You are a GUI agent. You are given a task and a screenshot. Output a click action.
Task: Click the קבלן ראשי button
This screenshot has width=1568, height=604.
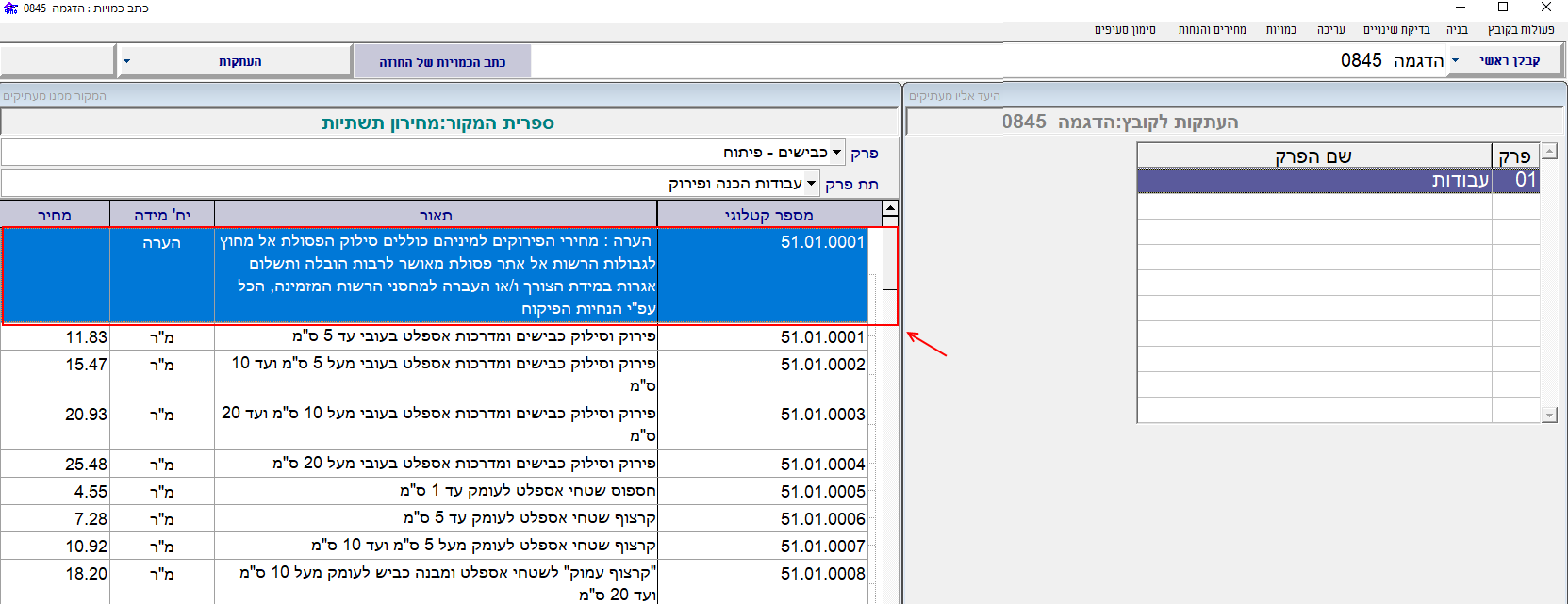(1509, 61)
